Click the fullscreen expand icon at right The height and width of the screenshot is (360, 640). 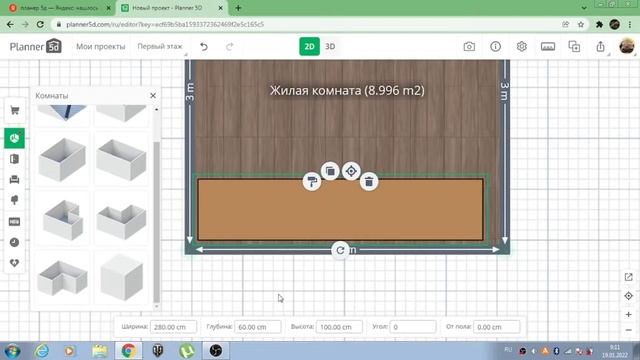tap(629, 277)
